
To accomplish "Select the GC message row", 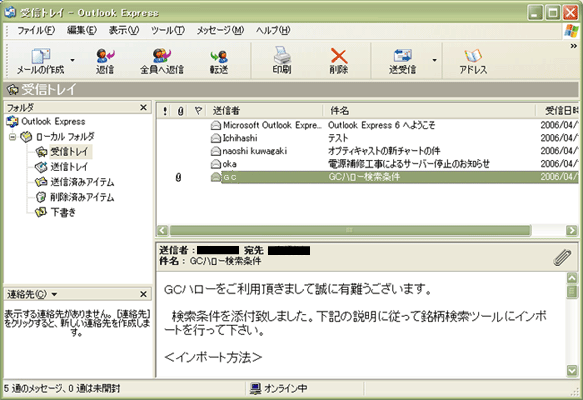I will pyautogui.click(x=367, y=177).
